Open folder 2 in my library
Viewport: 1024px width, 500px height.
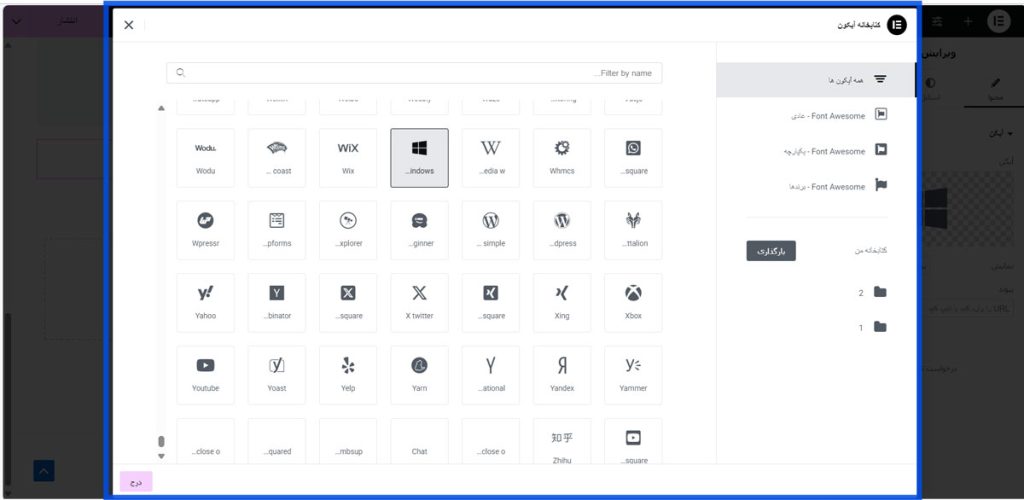pos(872,292)
